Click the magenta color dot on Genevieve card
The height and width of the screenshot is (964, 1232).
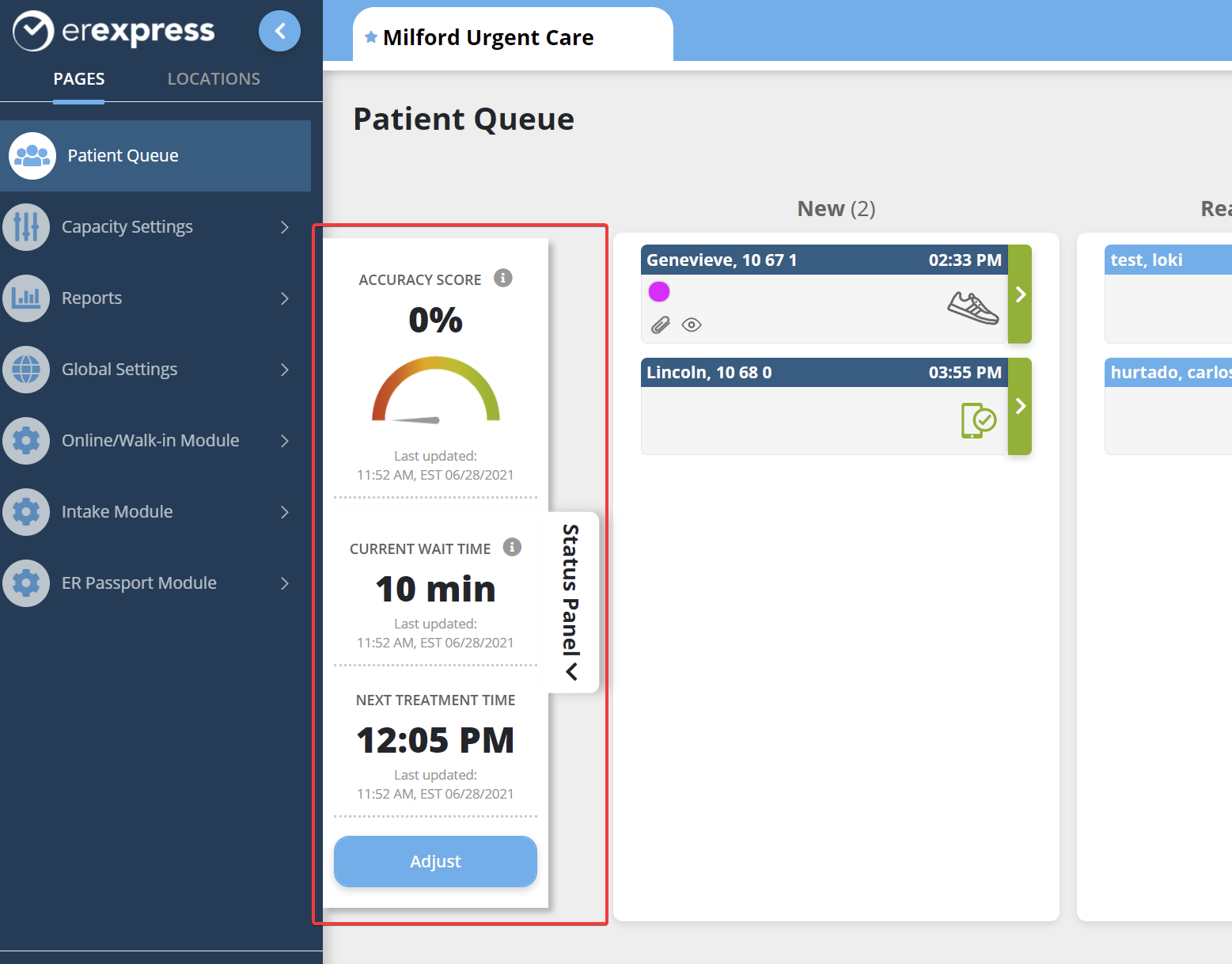(x=659, y=291)
